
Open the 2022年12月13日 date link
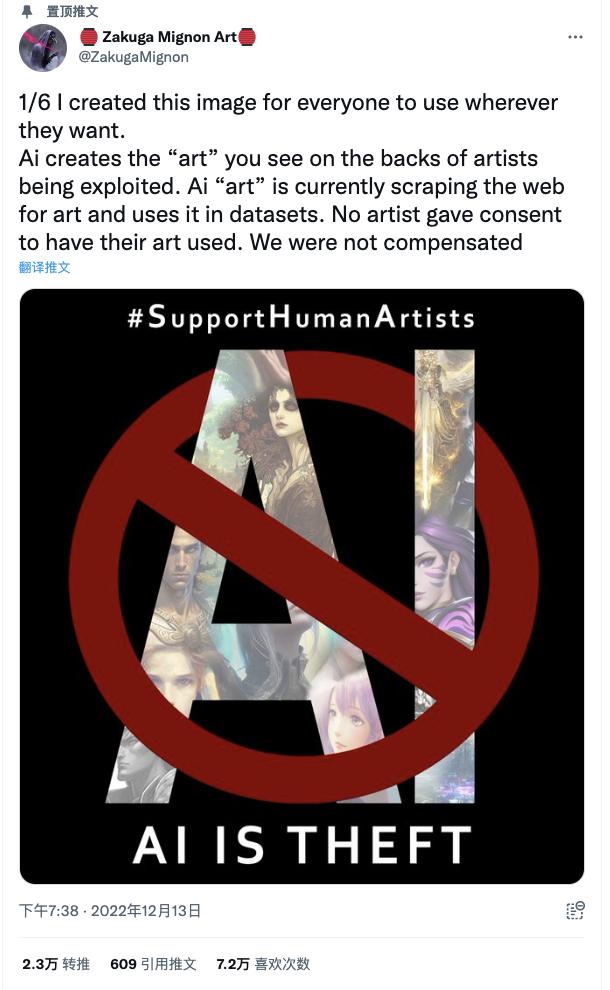pyautogui.click(x=145, y=910)
